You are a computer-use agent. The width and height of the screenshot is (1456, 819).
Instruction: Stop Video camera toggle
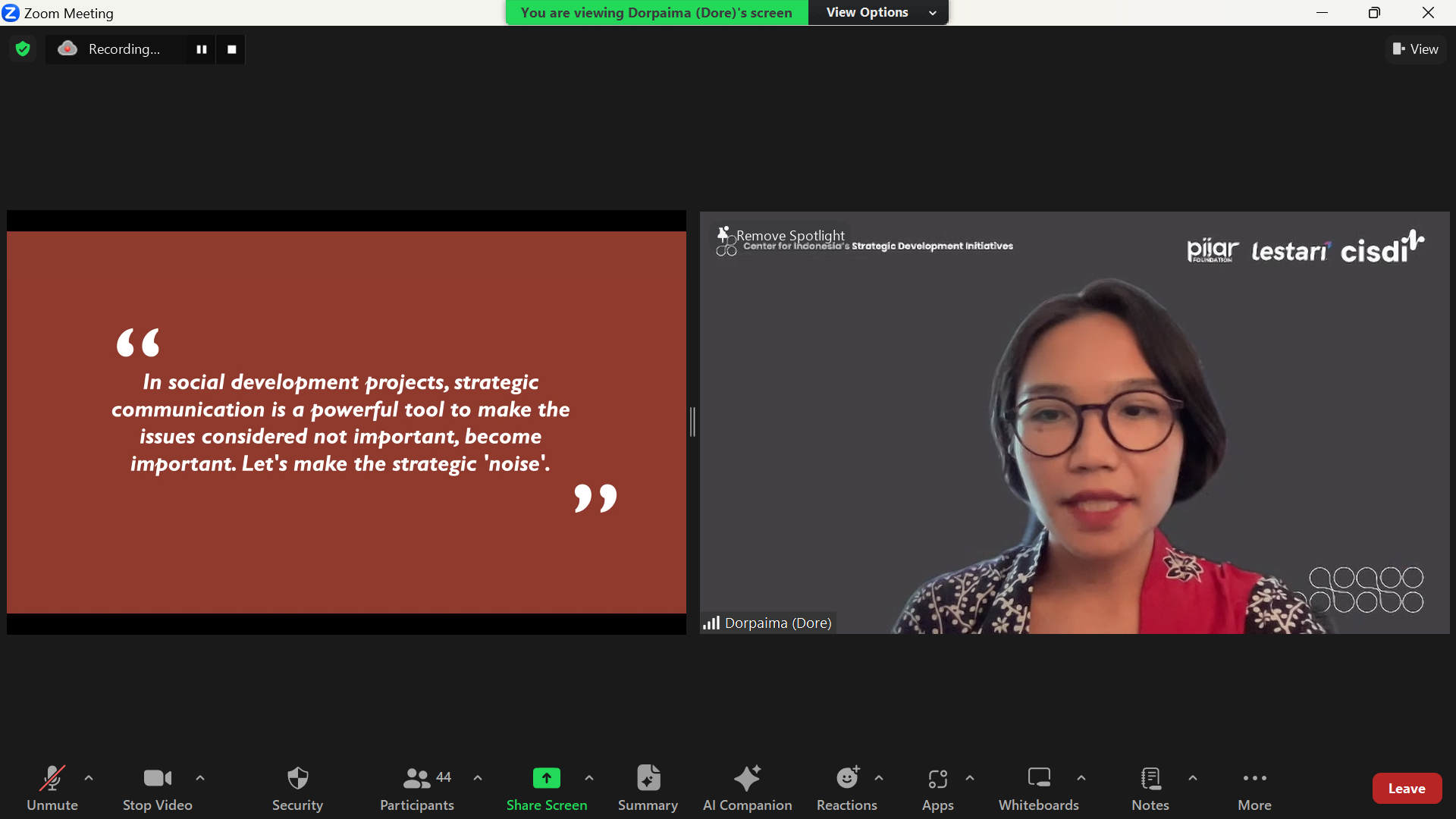click(x=157, y=787)
